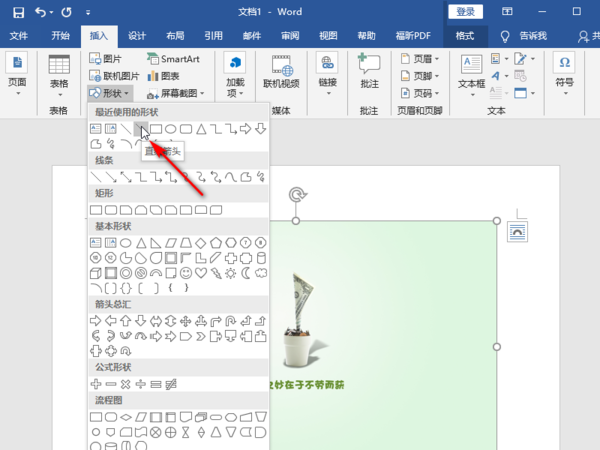Open the 符号 symbol dropdown
This screenshot has height=450, width=600.
tap(564, 74)
